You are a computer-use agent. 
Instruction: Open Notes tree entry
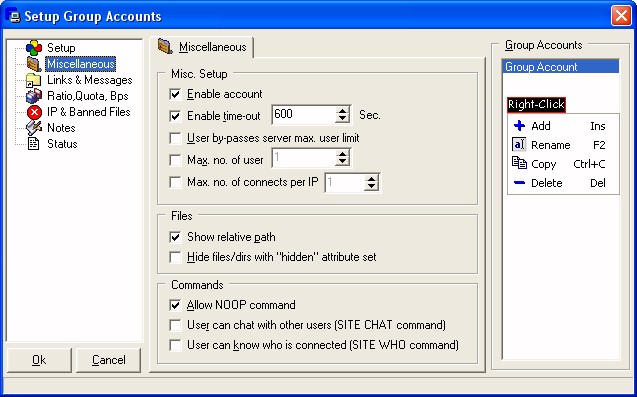coord(61,128)
